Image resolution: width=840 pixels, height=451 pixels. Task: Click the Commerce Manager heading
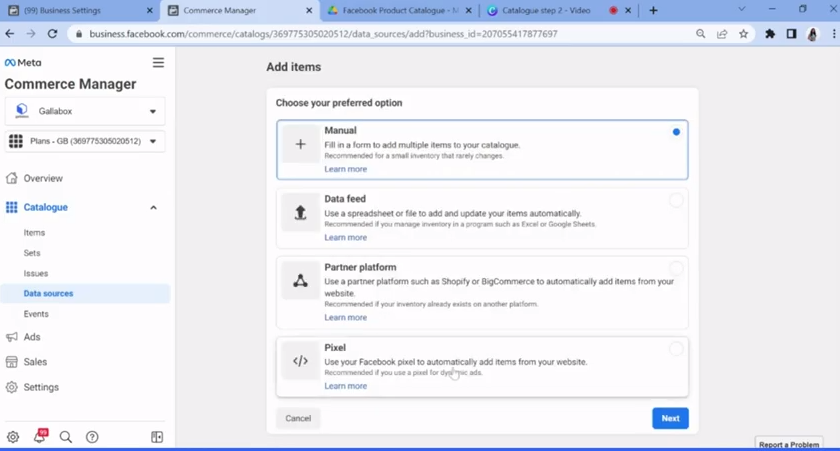click(70, 84)
